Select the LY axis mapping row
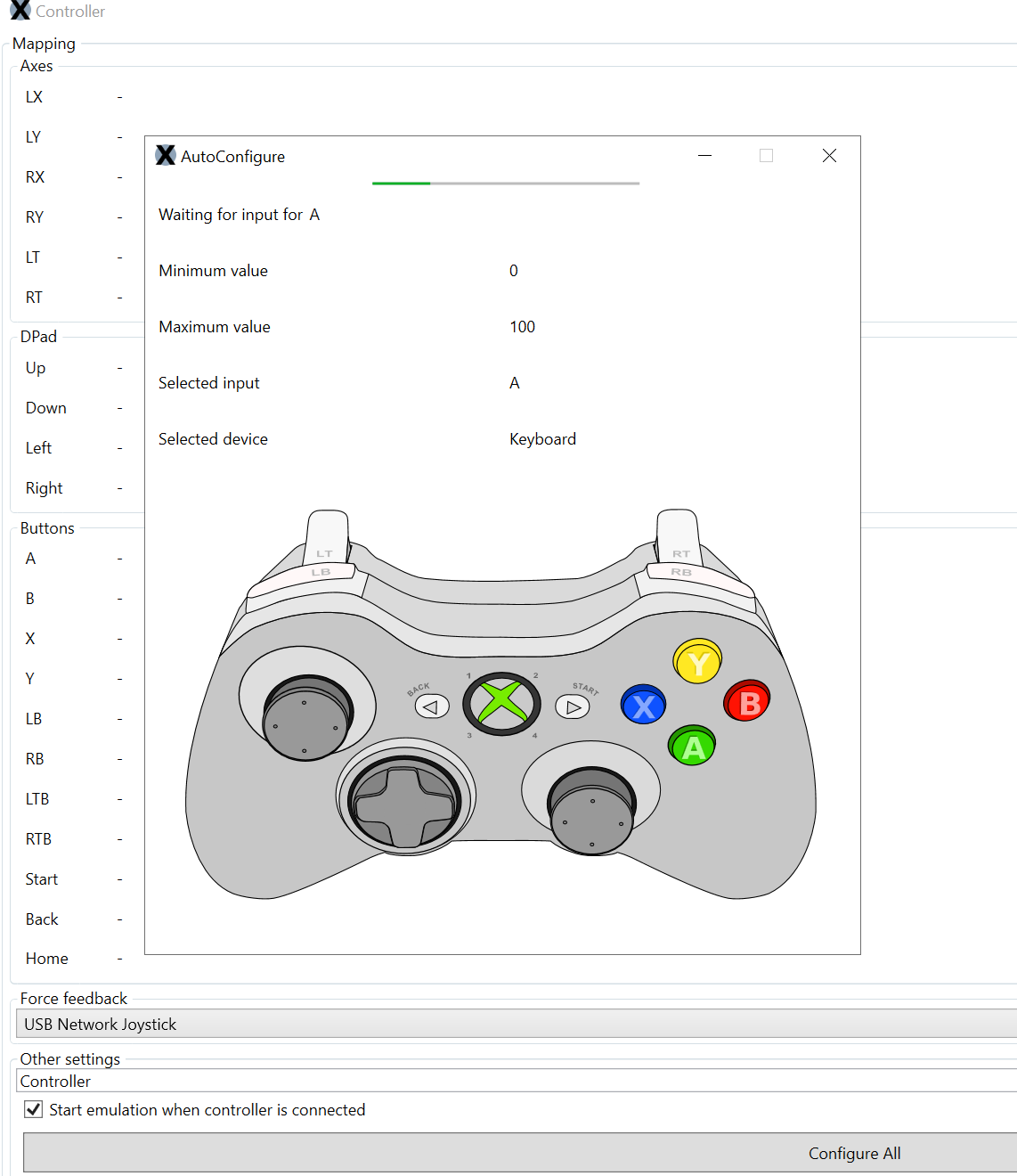 76,136
